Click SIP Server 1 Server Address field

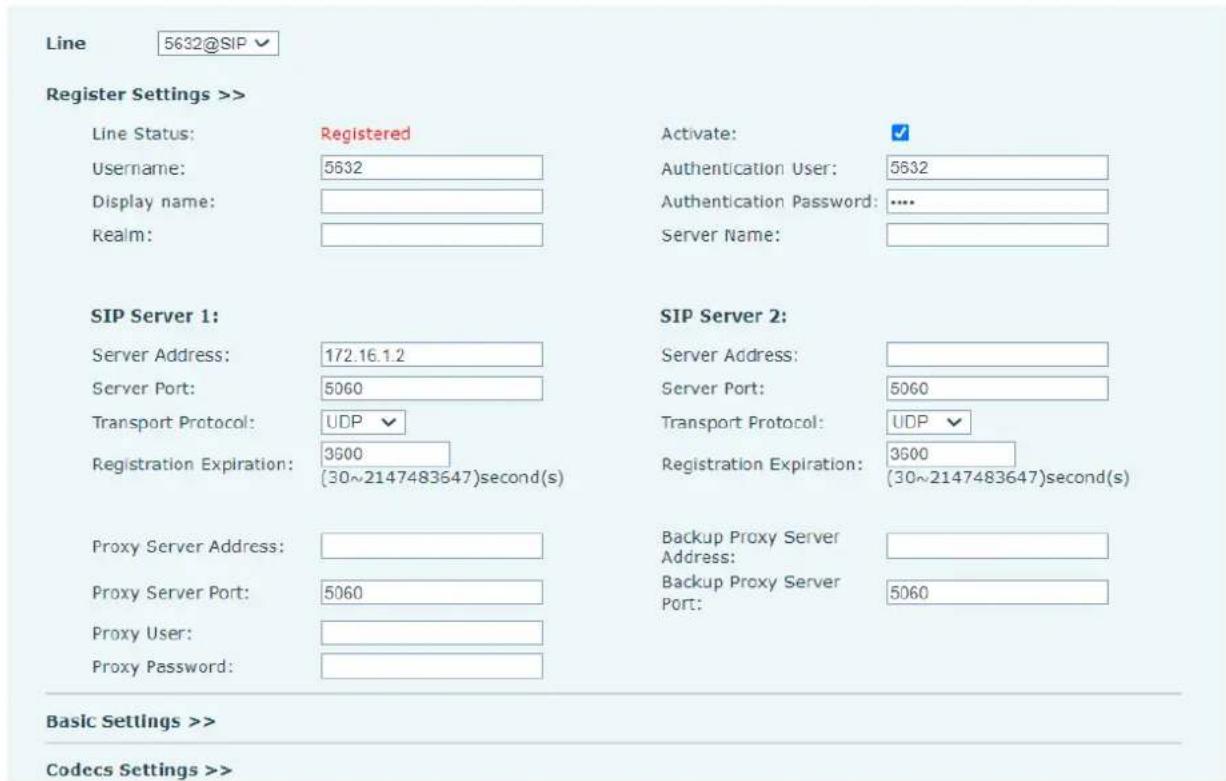coord(431,354)
